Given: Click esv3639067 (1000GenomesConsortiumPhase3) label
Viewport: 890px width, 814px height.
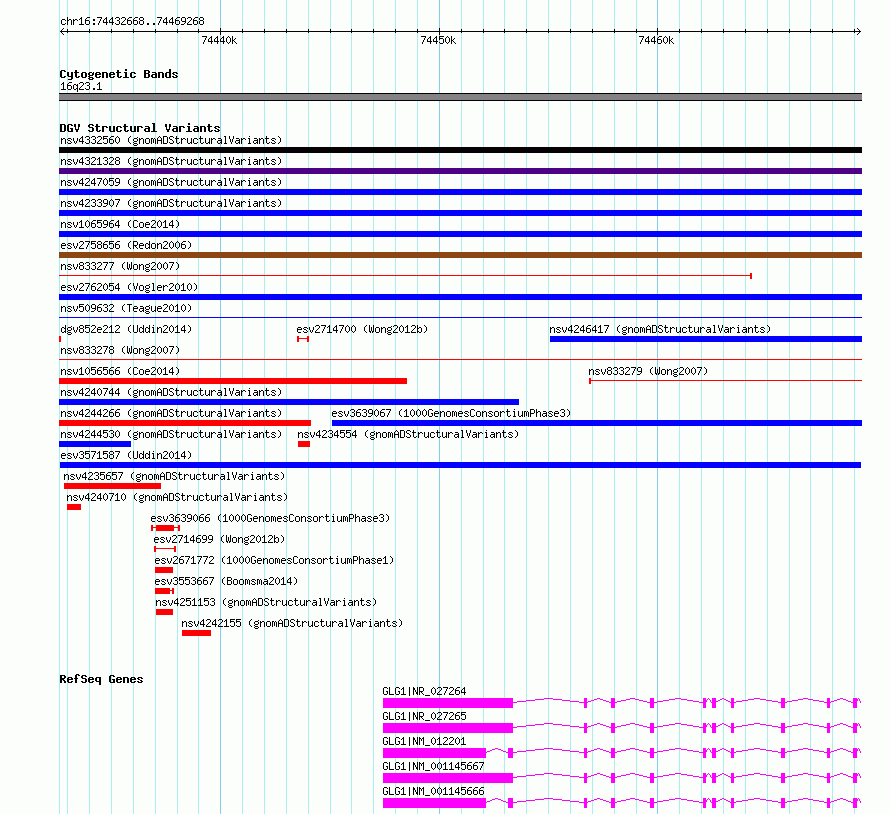Looking at the screenshot, I should pos(451,413).
